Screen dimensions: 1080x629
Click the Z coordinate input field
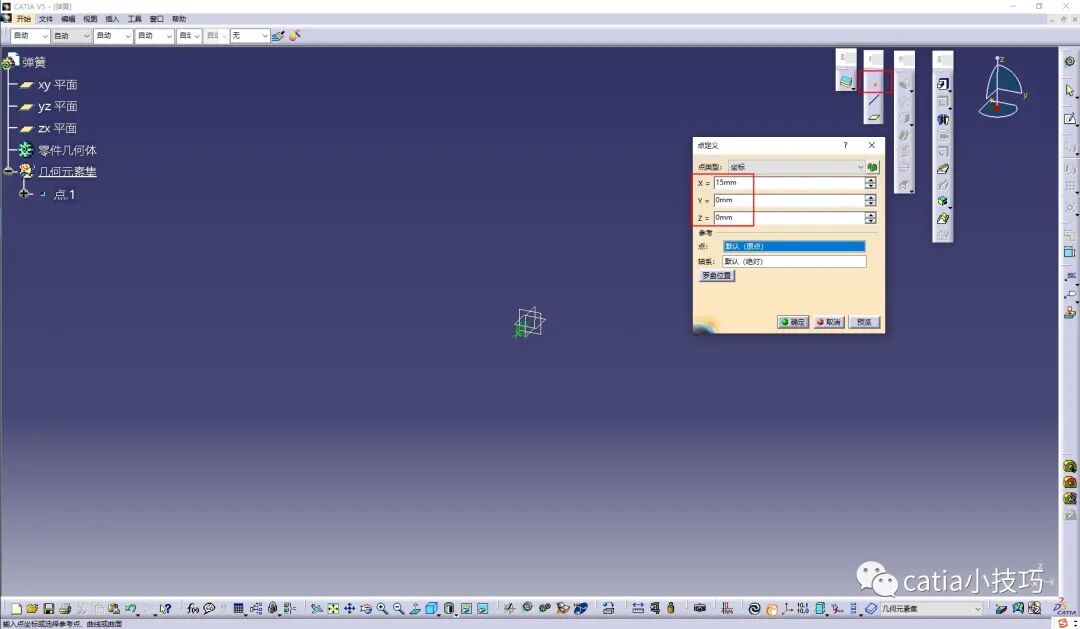click(789, 218)
